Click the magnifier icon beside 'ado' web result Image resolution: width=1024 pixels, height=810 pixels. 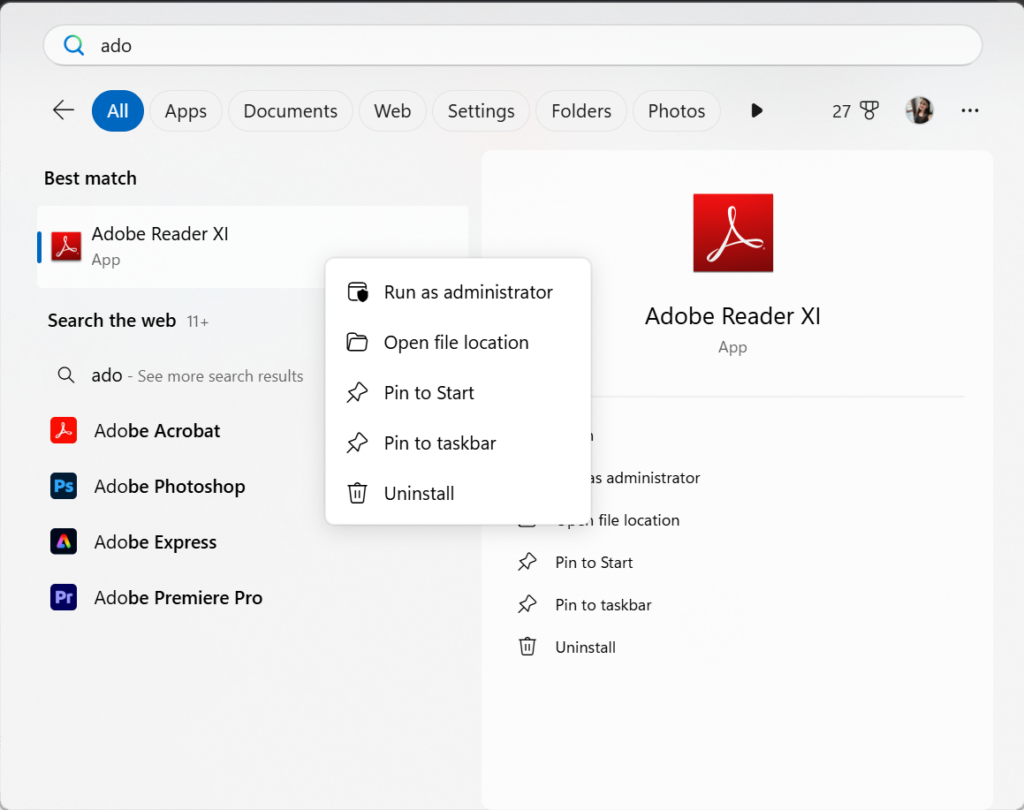(x=66, y=375)
